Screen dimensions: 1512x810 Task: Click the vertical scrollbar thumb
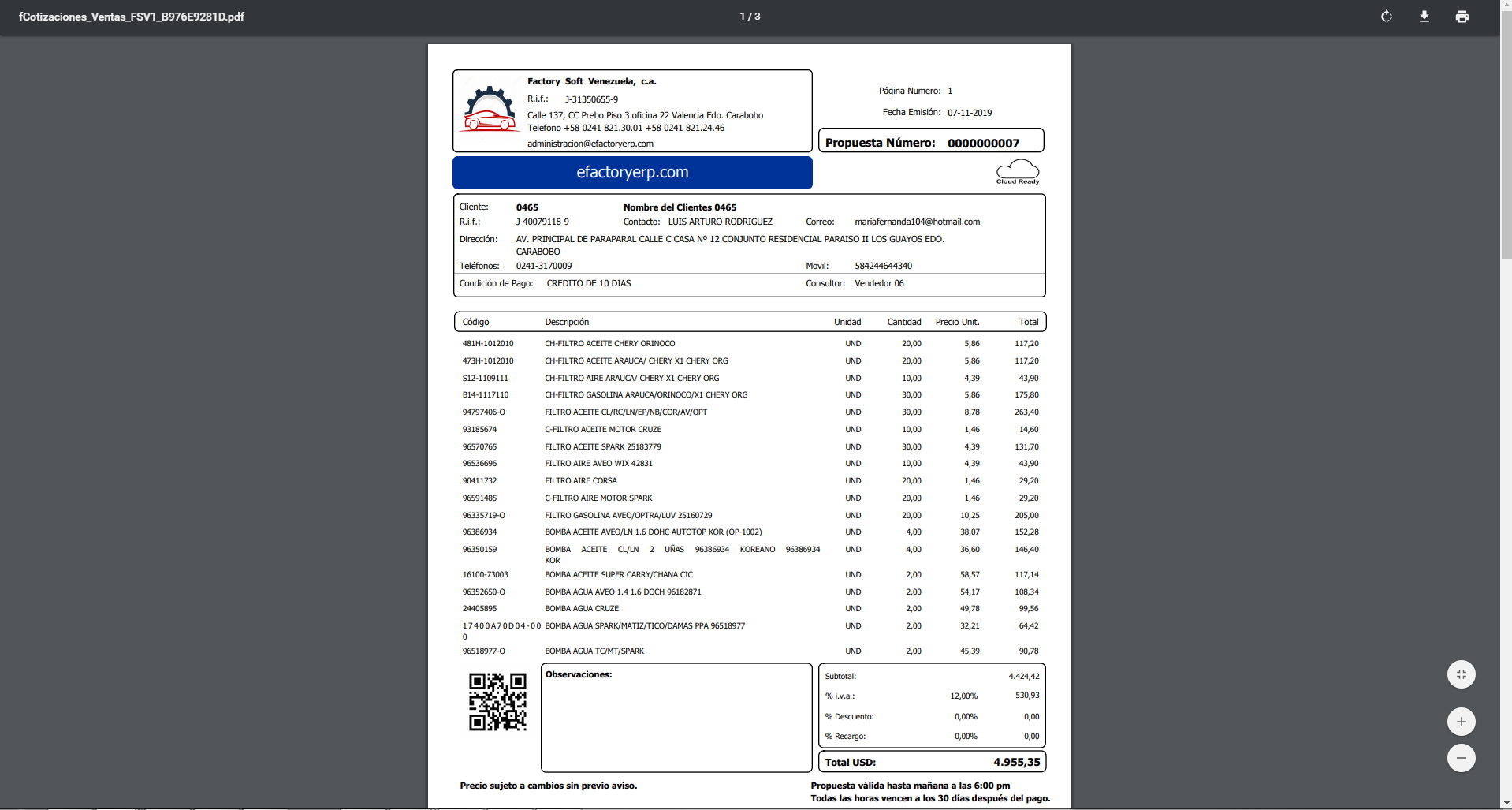(1506, 134)
